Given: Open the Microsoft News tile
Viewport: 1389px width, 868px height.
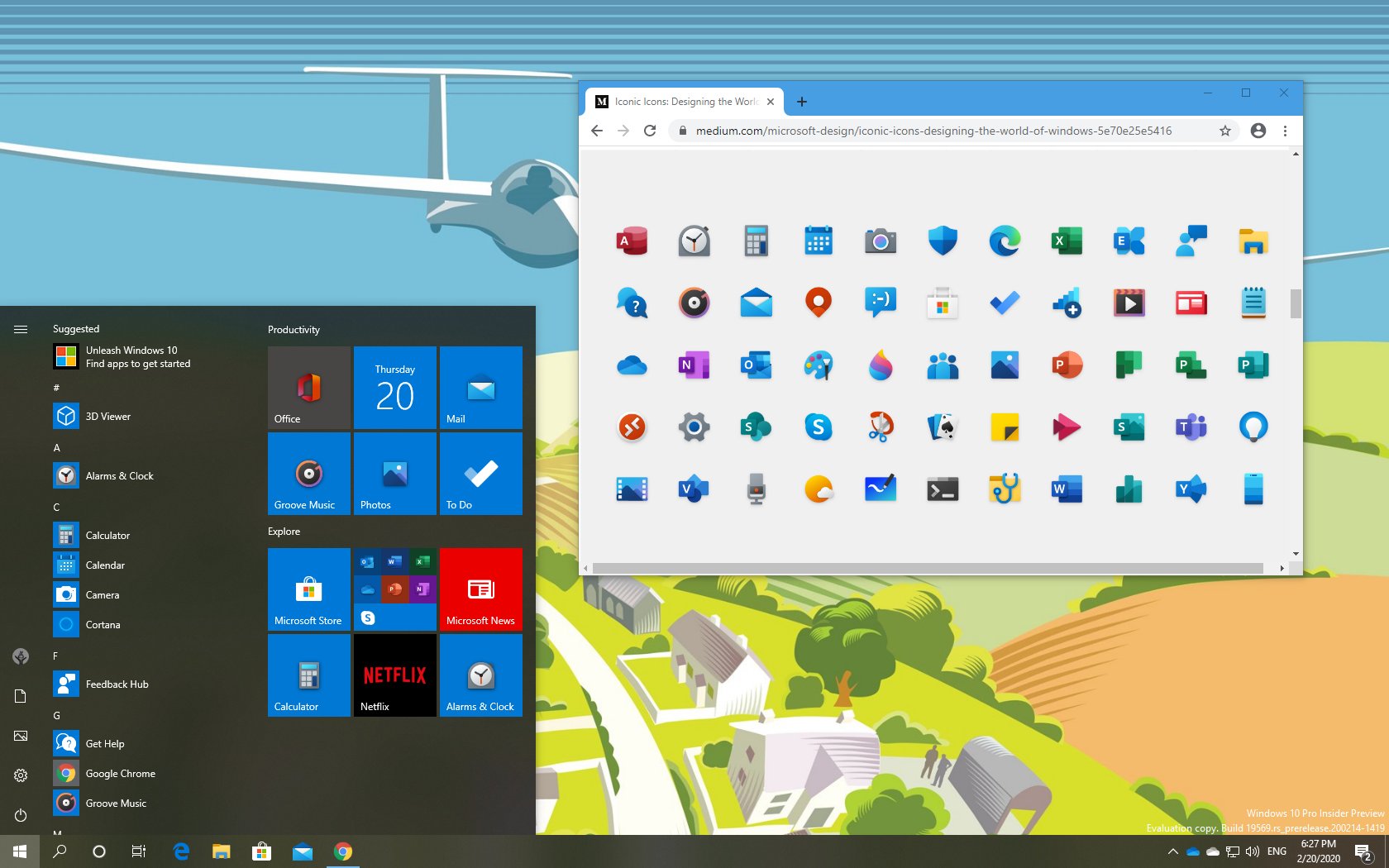Looking at the screenshot, I should [x=480, y=589].
